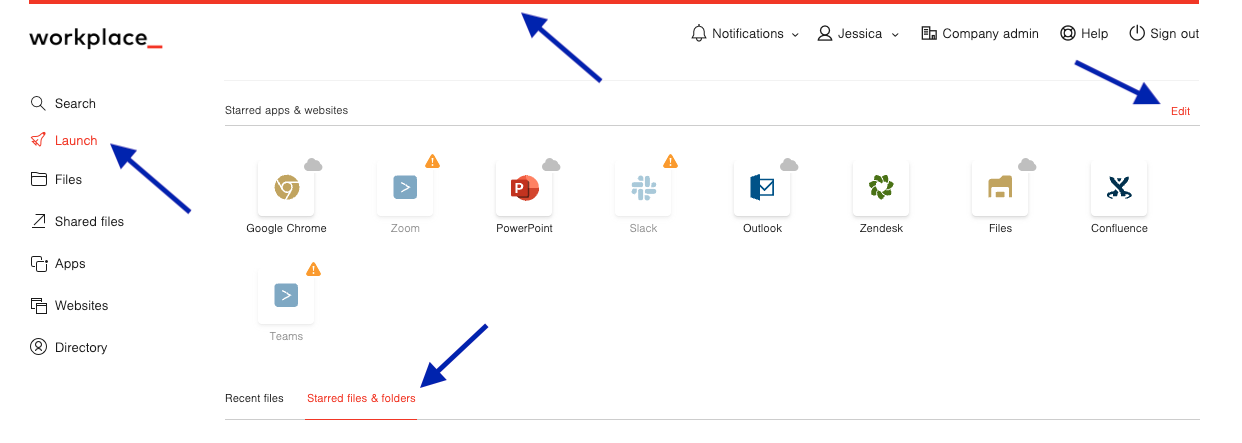Launch the Outlook app tile
Image resolution: width=1242 pixels, height=443 pixels.
point(762,187)
